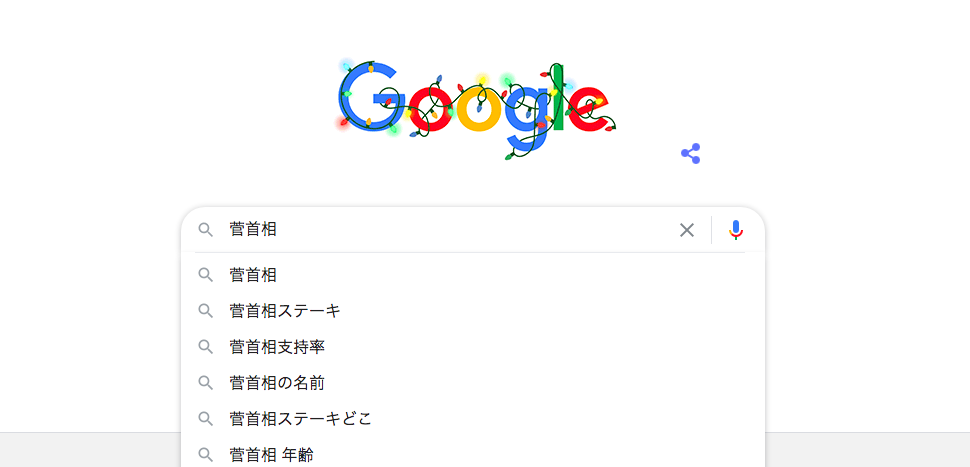This screenshot has width=970, height=467.
Task: Click the share icon below the Google doodle
Action: click(x=690, y=153)
